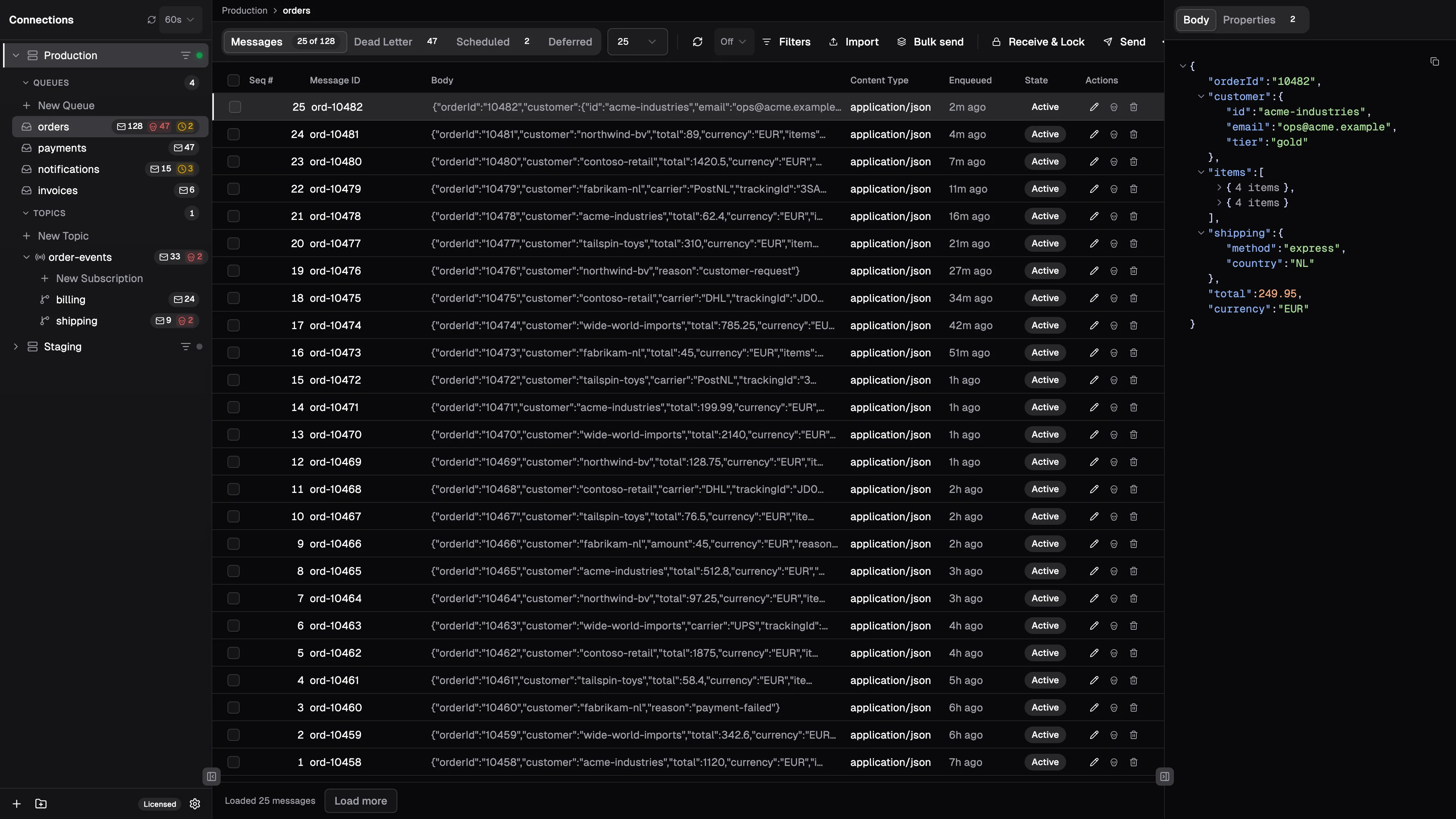
Task: Click the plus icon next to New Topic
Action: point(26,236)
